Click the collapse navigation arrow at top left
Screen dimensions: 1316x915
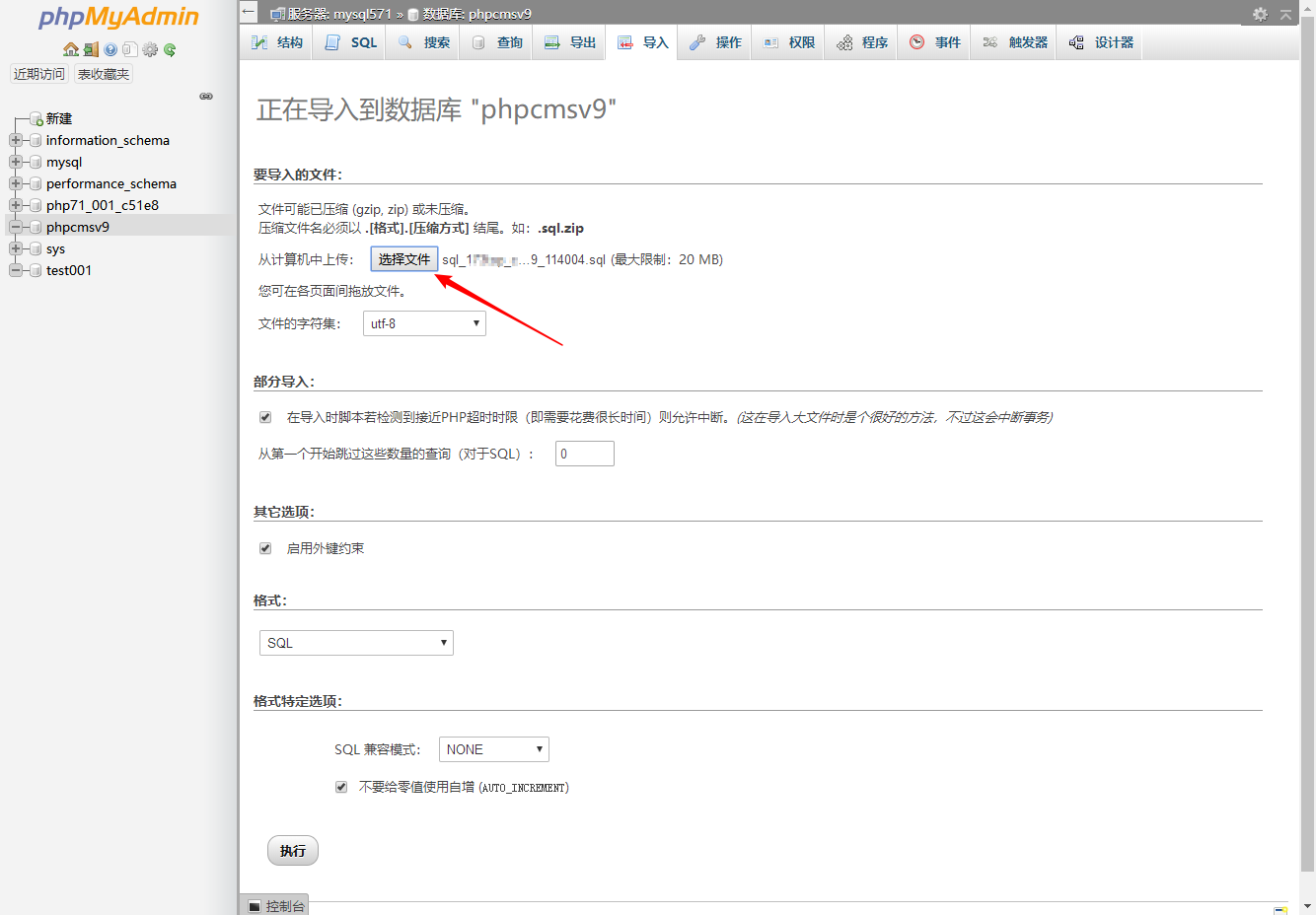[249, 13]
